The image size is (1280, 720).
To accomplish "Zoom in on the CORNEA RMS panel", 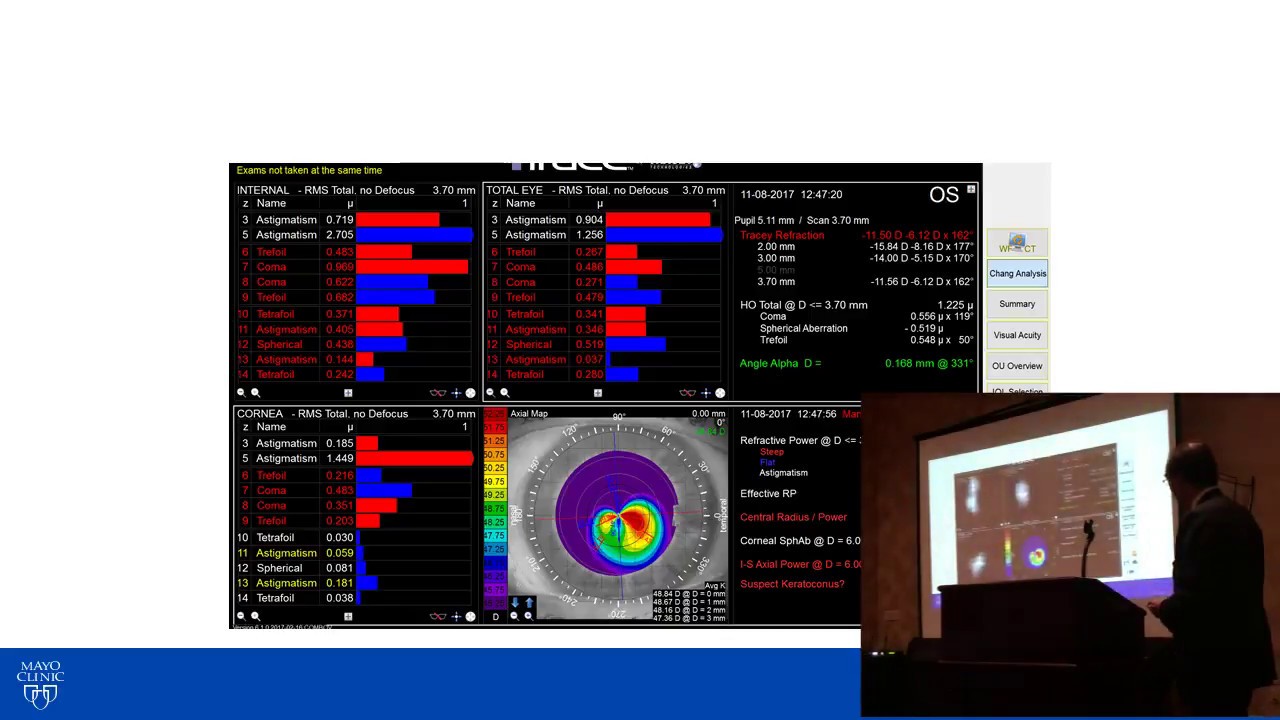I will pyautogui.click(x=256, y=616).
